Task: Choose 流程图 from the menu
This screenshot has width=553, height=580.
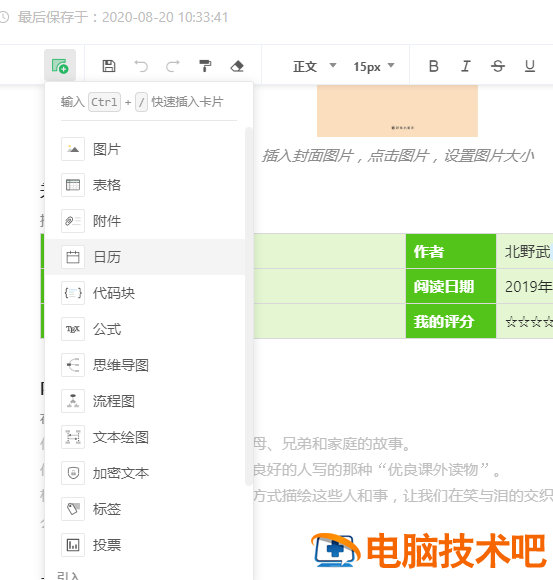Action: pyautogui.click(x=145, y=401)
